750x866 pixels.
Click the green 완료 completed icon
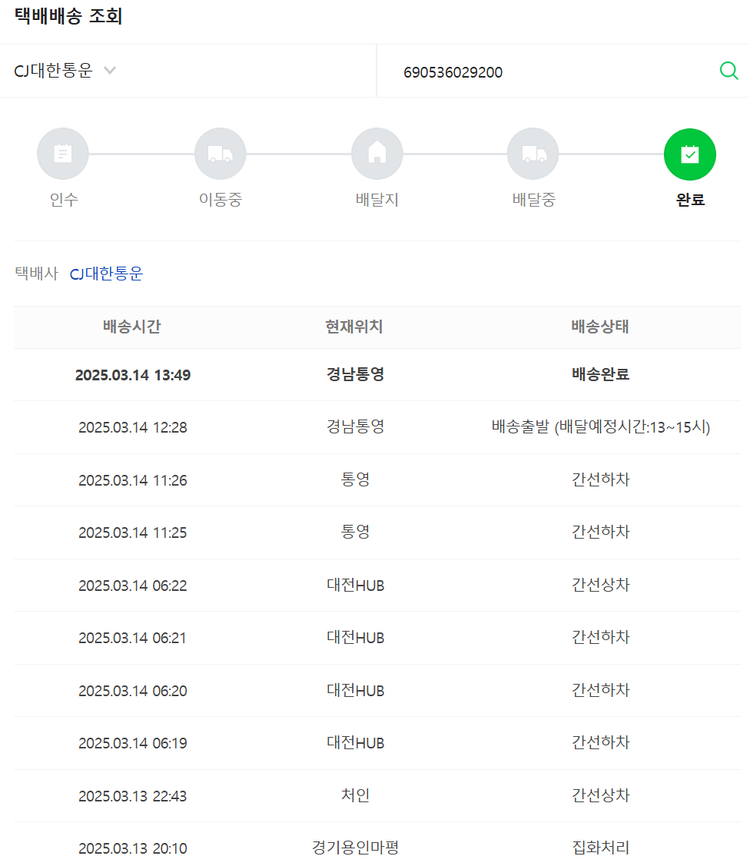point(690,154)
